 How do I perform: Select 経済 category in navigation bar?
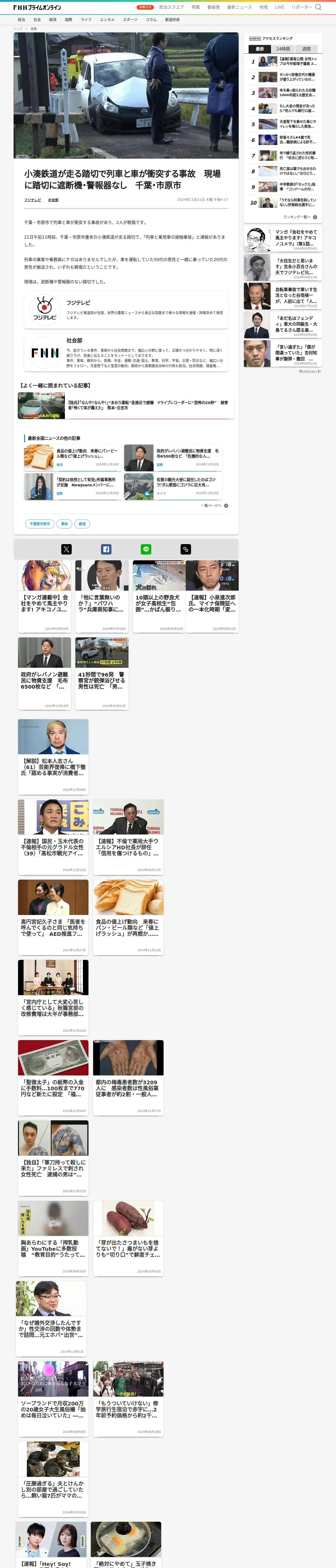tap(53, 20)
